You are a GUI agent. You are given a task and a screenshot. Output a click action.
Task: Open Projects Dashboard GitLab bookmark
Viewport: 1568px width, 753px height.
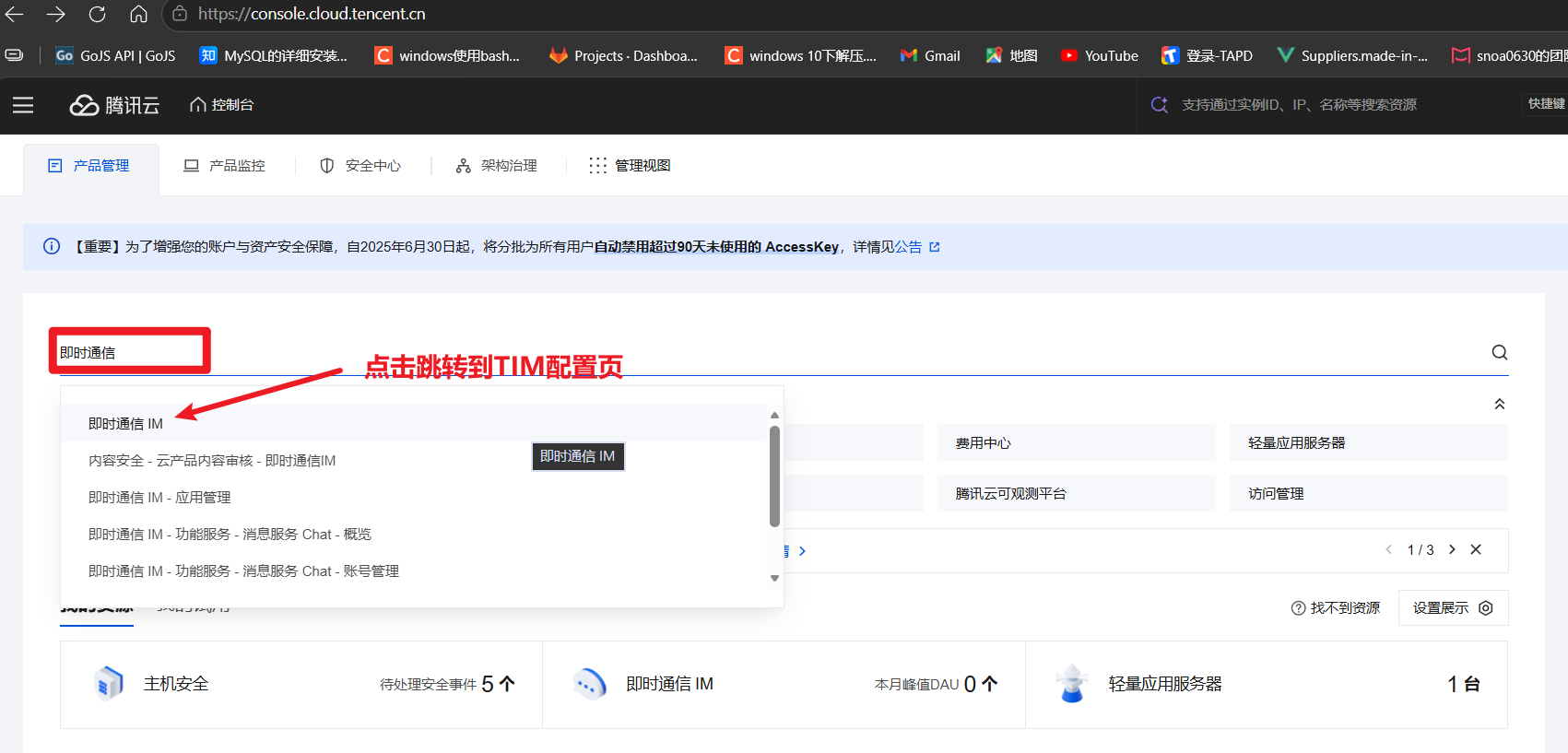click(x=623, y=55)
